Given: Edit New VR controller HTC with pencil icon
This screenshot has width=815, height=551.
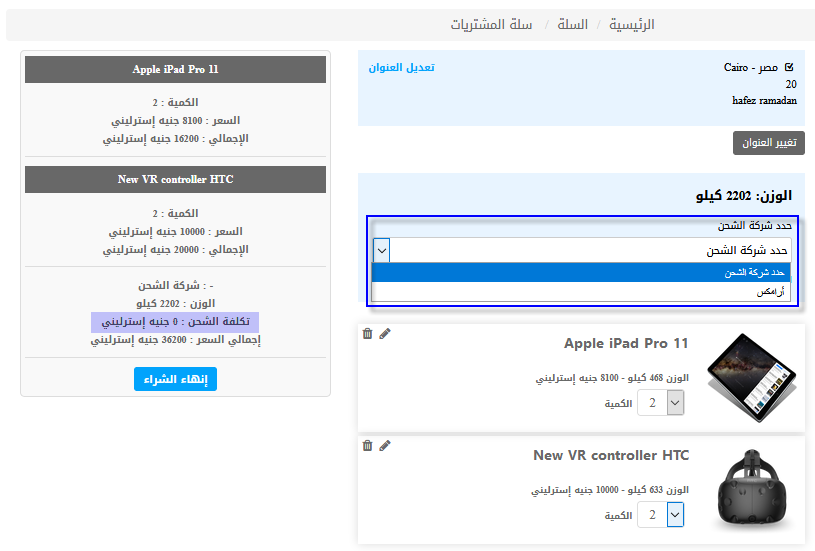Looking at the screenshot, I should click(x=385, y=445).
